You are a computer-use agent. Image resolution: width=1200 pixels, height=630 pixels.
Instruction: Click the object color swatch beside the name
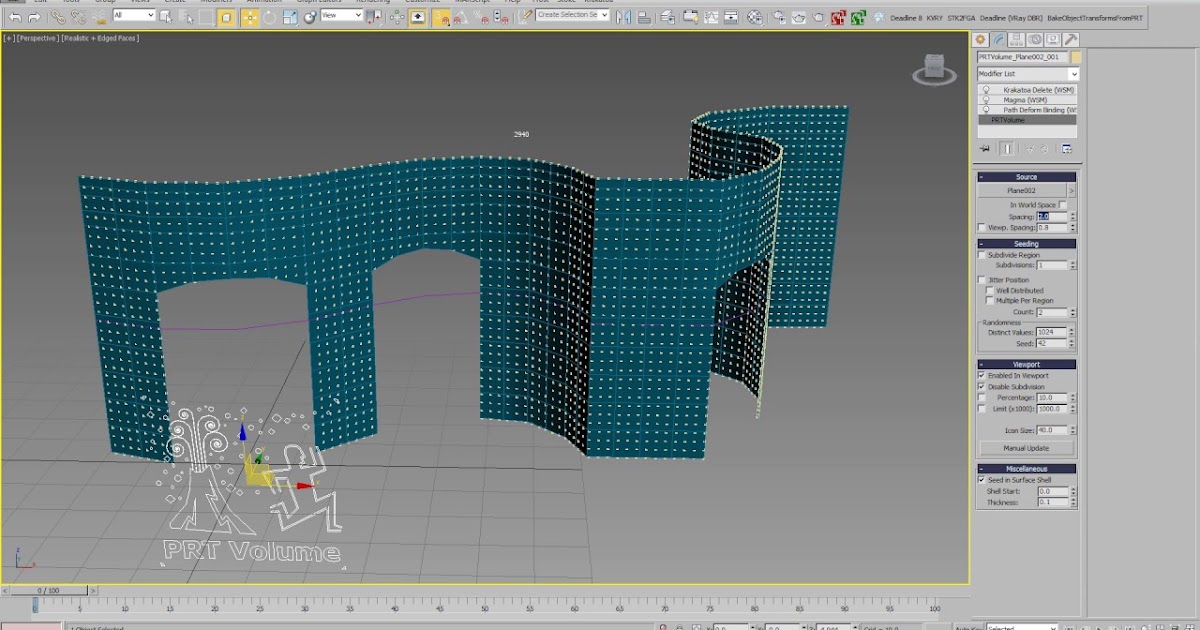click(1075, 57)
